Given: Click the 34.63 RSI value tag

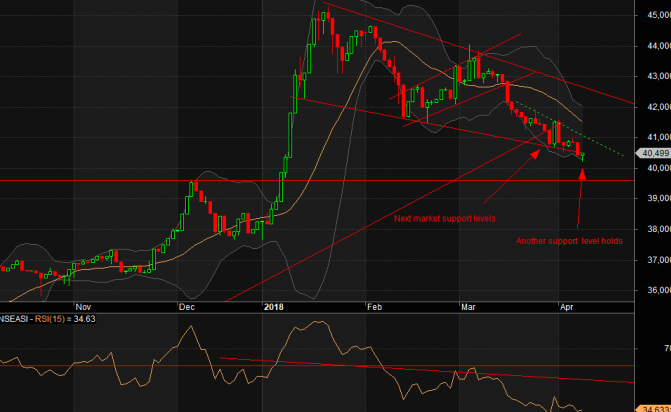Looking at the screenshot, I should tap(655, 408).
